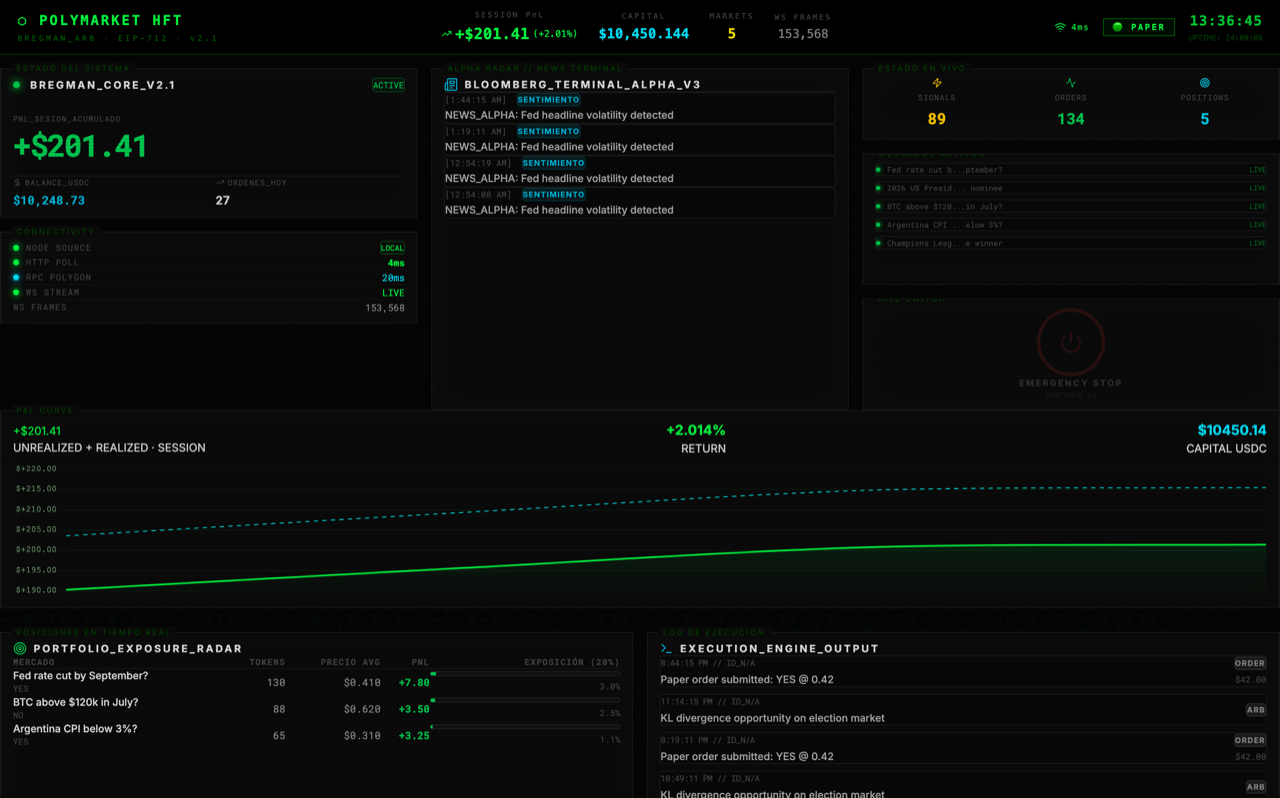
Task: Click the +3.50 PnL value
Action: (414, 710)
